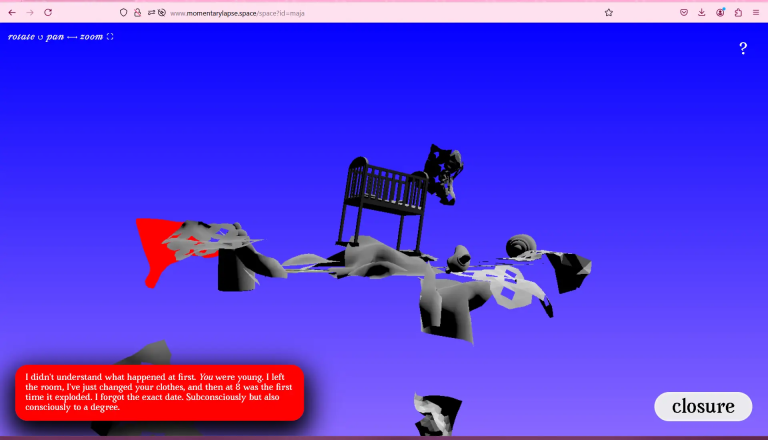The height and width of the screenshot is (440, 768).
Task: Click the snail-shaped 3D object
Action: pyautogui.click(x=521, y=246)
